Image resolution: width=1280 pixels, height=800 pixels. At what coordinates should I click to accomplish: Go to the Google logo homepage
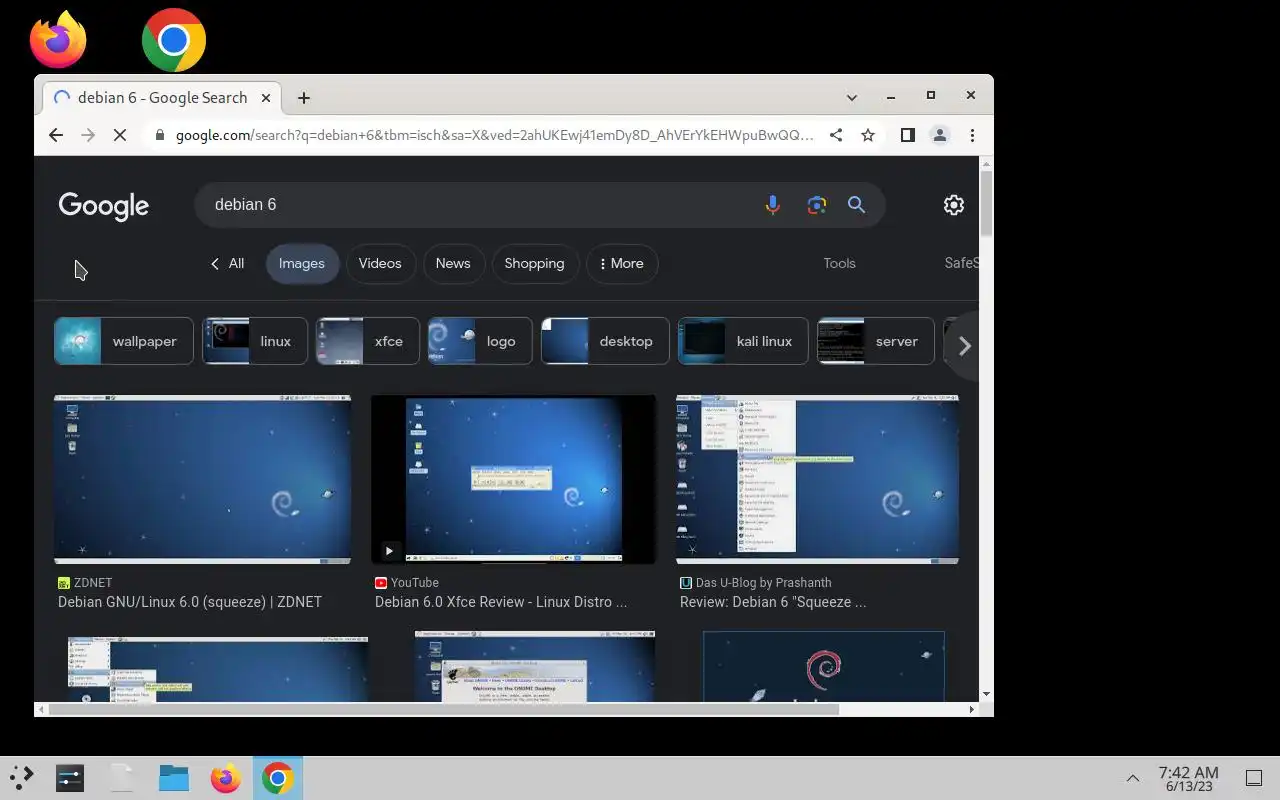coord(104,206)
